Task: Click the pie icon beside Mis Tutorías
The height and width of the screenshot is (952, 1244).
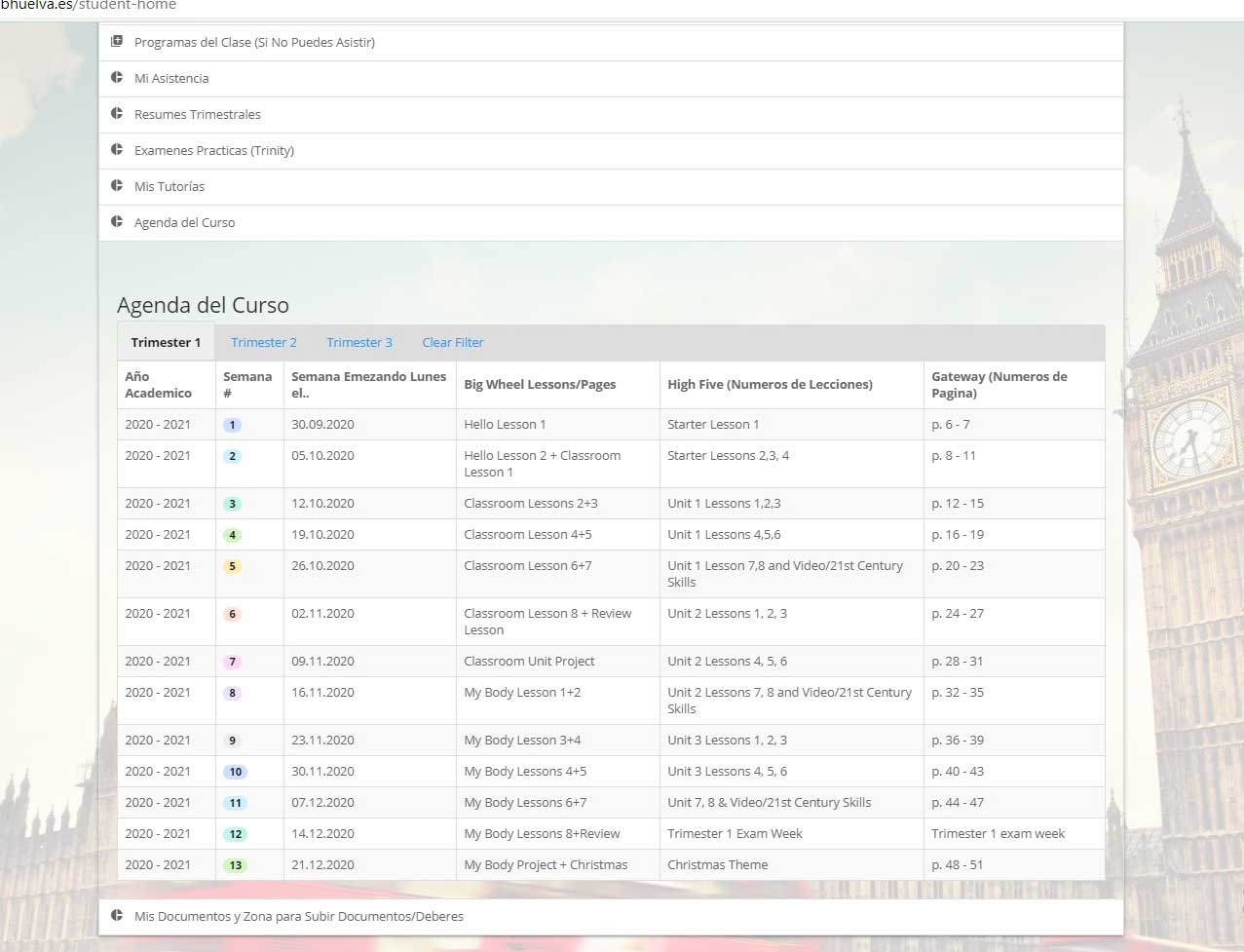Action: pos(117,186)
